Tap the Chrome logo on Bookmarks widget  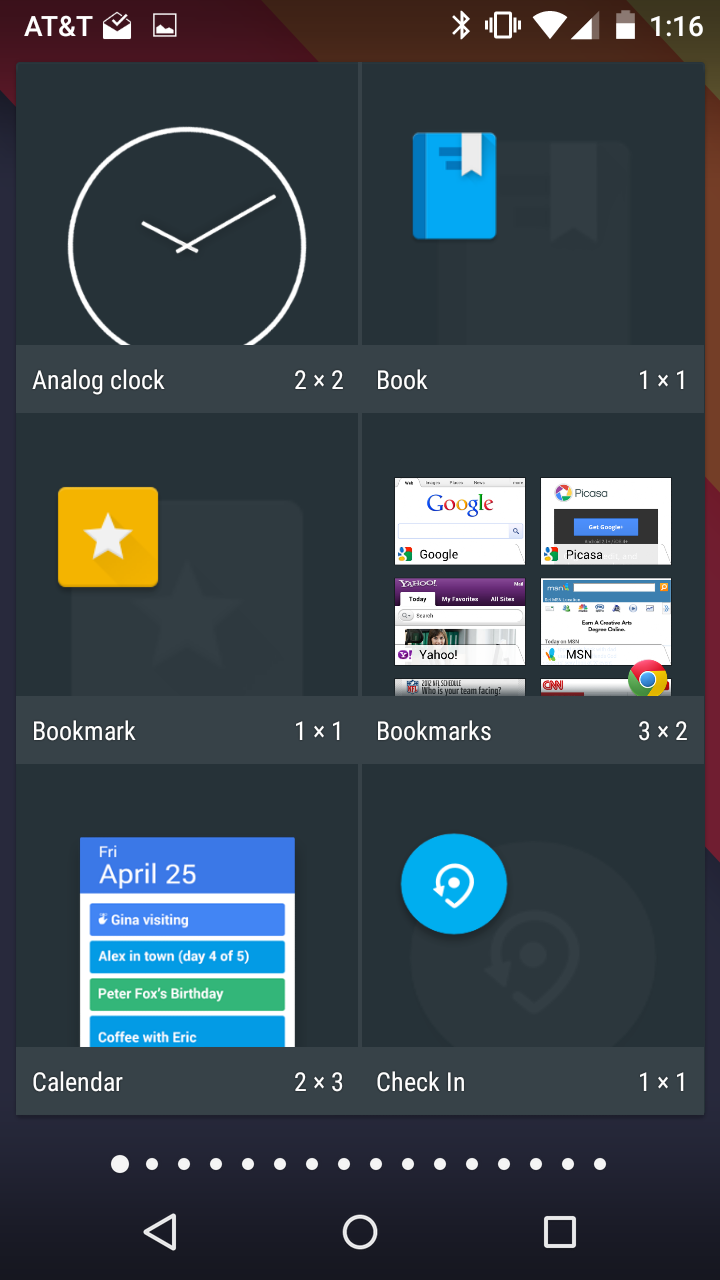click(647, 679)
